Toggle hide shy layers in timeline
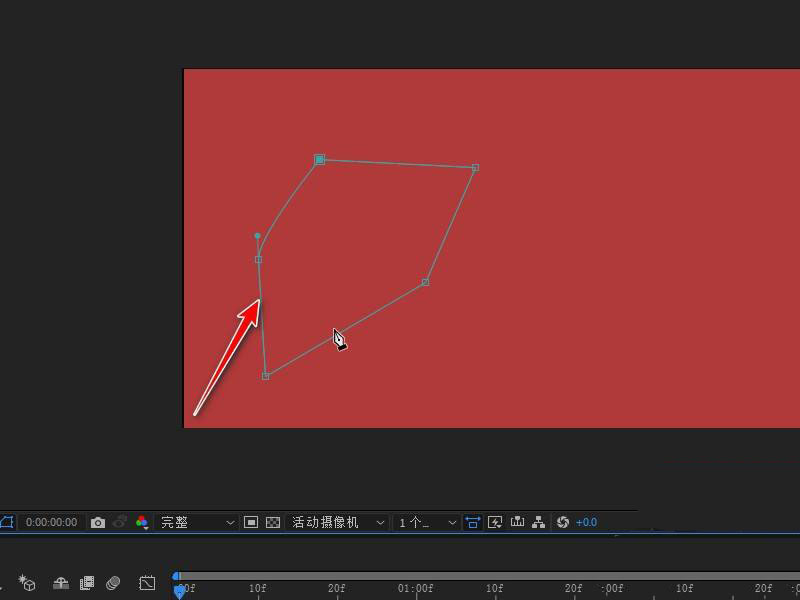The width and height of the screenshot is (800, 600). point(61,583)
